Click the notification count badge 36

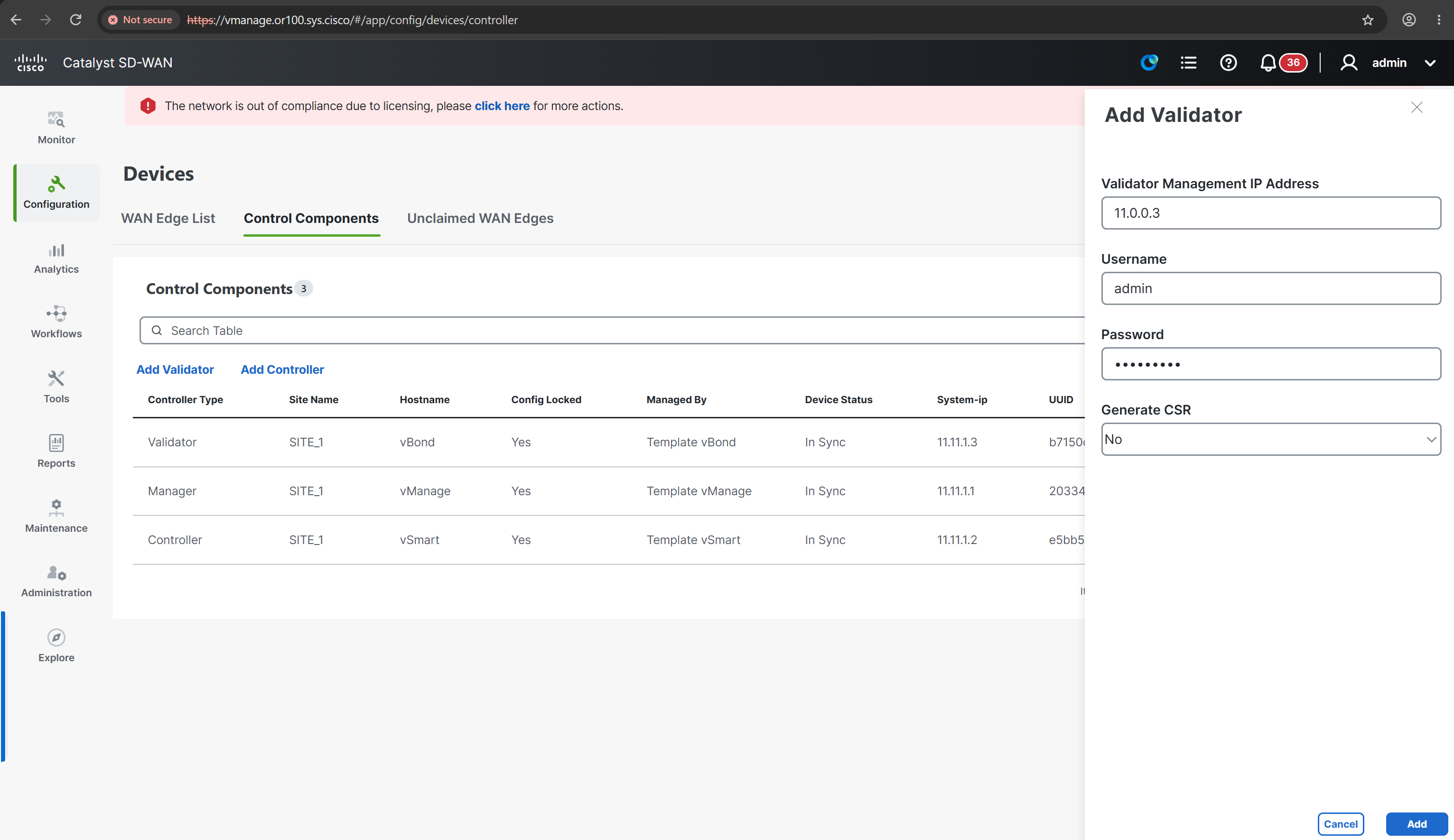click(x=1293, y=62)
